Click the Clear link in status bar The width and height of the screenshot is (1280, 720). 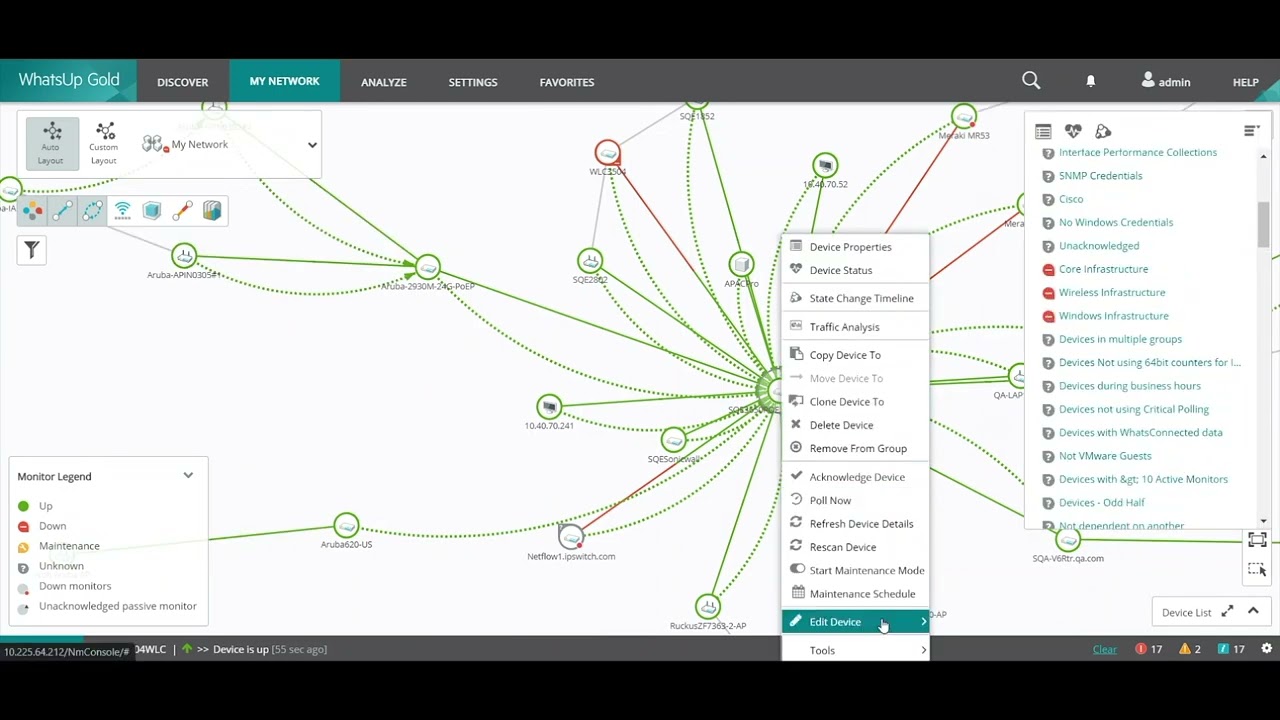coord(1105,649)
